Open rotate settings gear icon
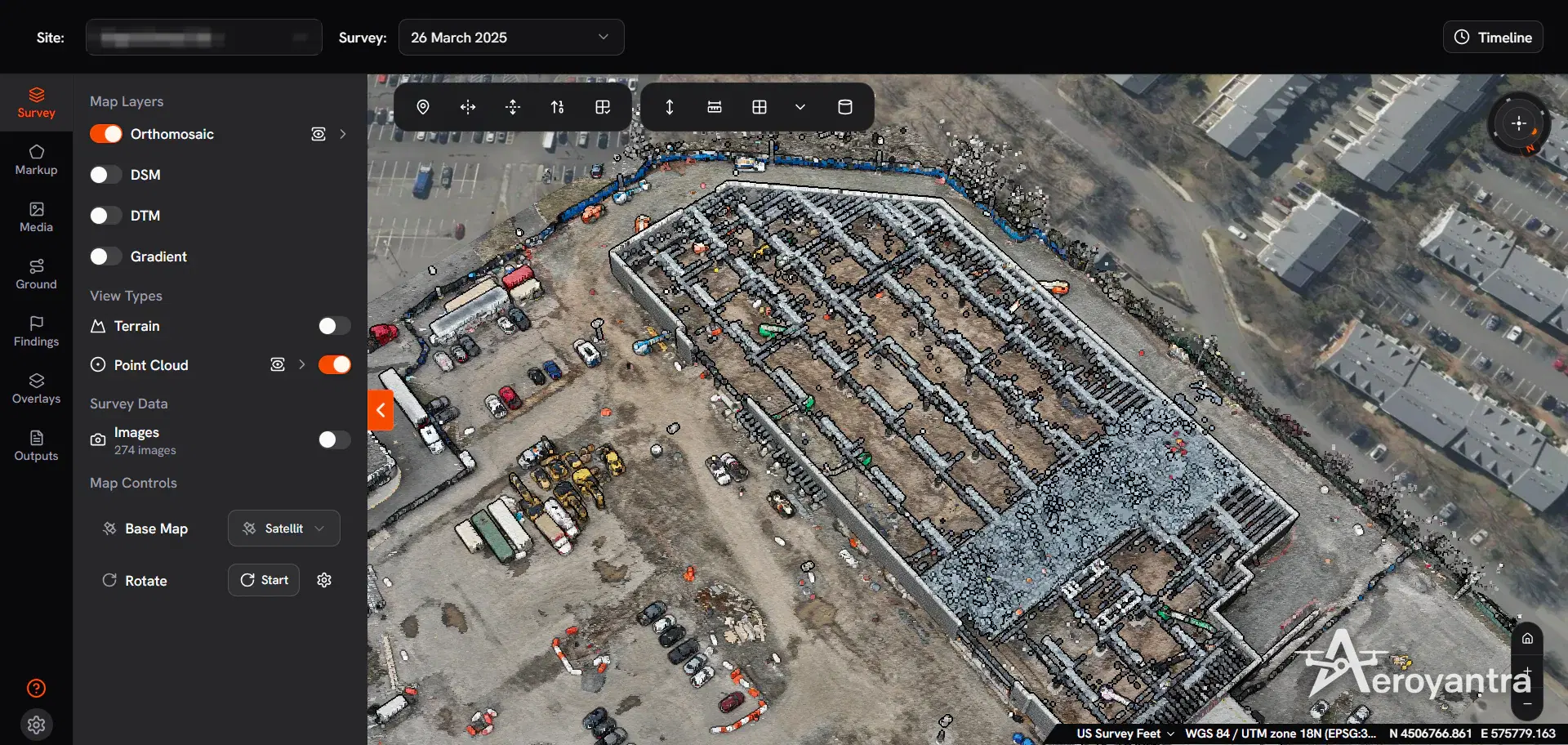1568x745 pixels. (x=324, y=580)
